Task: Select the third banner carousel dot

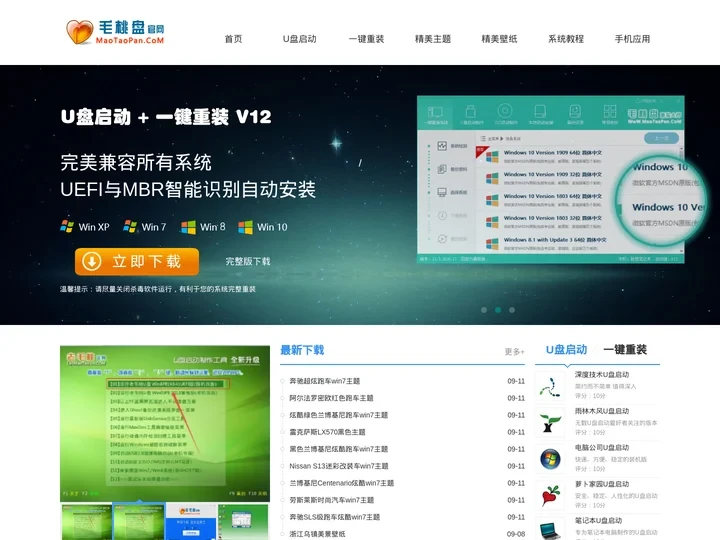Action: tap(512, 310)
